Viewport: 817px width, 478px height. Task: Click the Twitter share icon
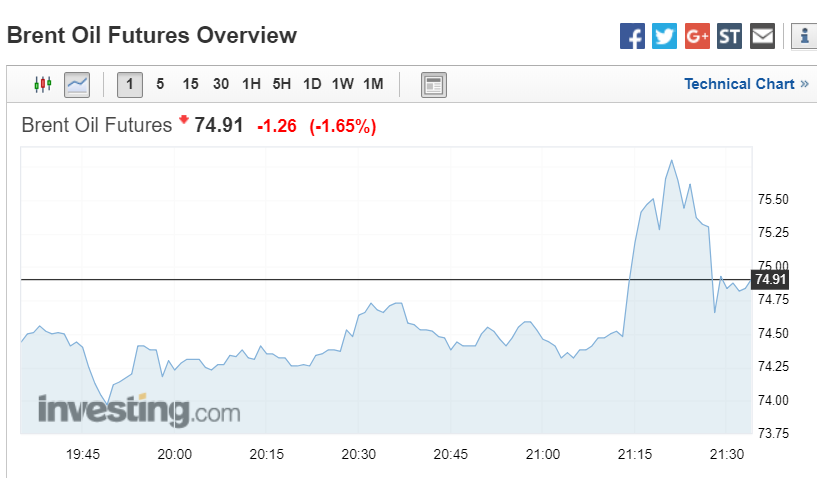pyautogui.click(x=664, y=37)
